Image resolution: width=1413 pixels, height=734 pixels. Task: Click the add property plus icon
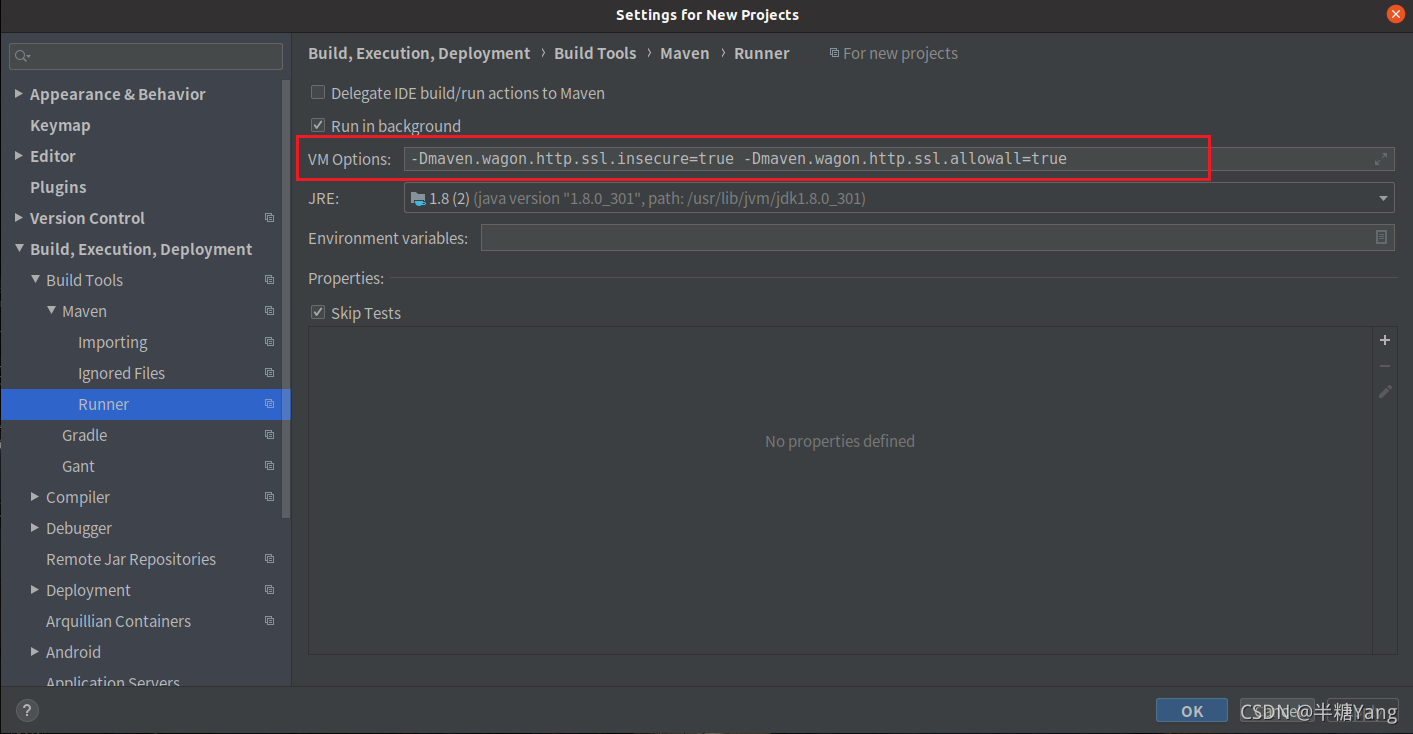click(x=1385, y=340)
